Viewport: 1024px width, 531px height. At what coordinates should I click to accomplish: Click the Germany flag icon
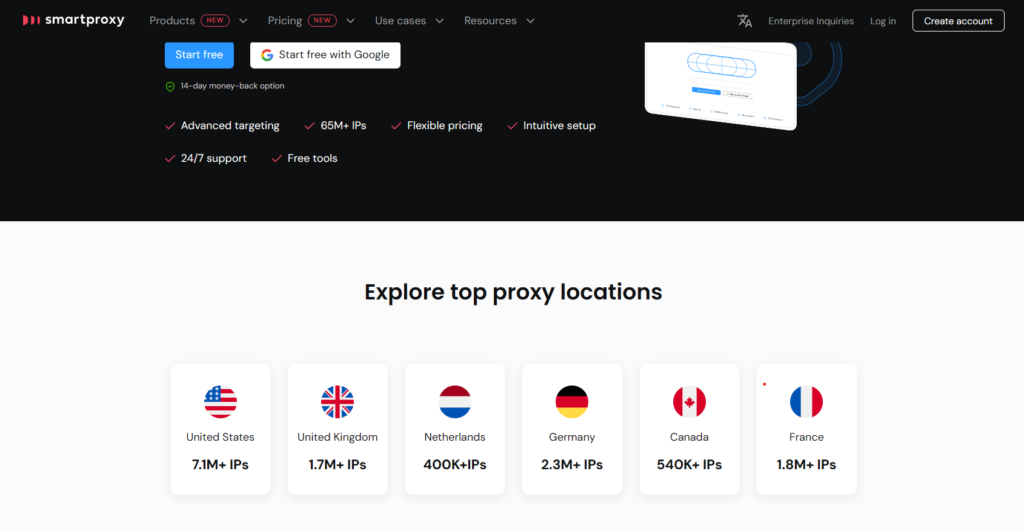[572, 402]
